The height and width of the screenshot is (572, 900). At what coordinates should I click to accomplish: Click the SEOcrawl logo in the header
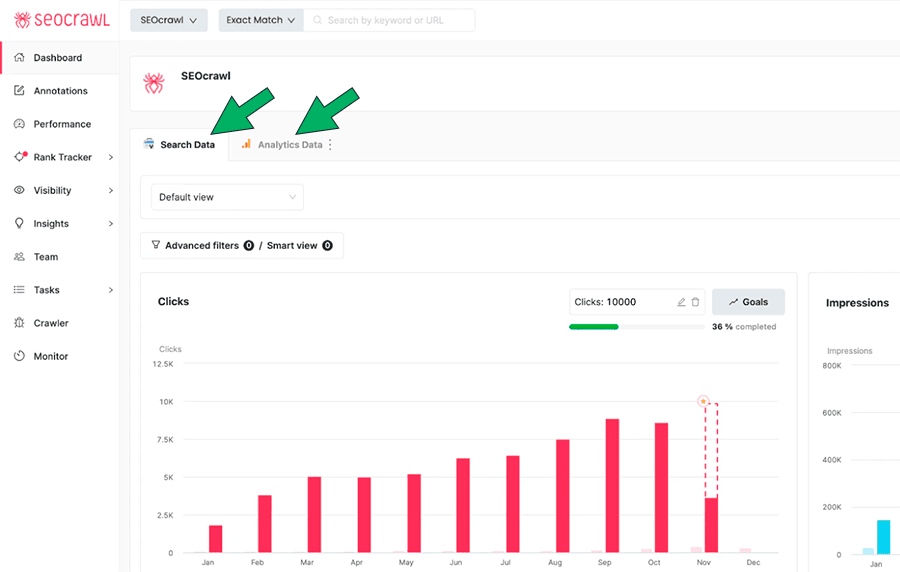tap(61, 20)
